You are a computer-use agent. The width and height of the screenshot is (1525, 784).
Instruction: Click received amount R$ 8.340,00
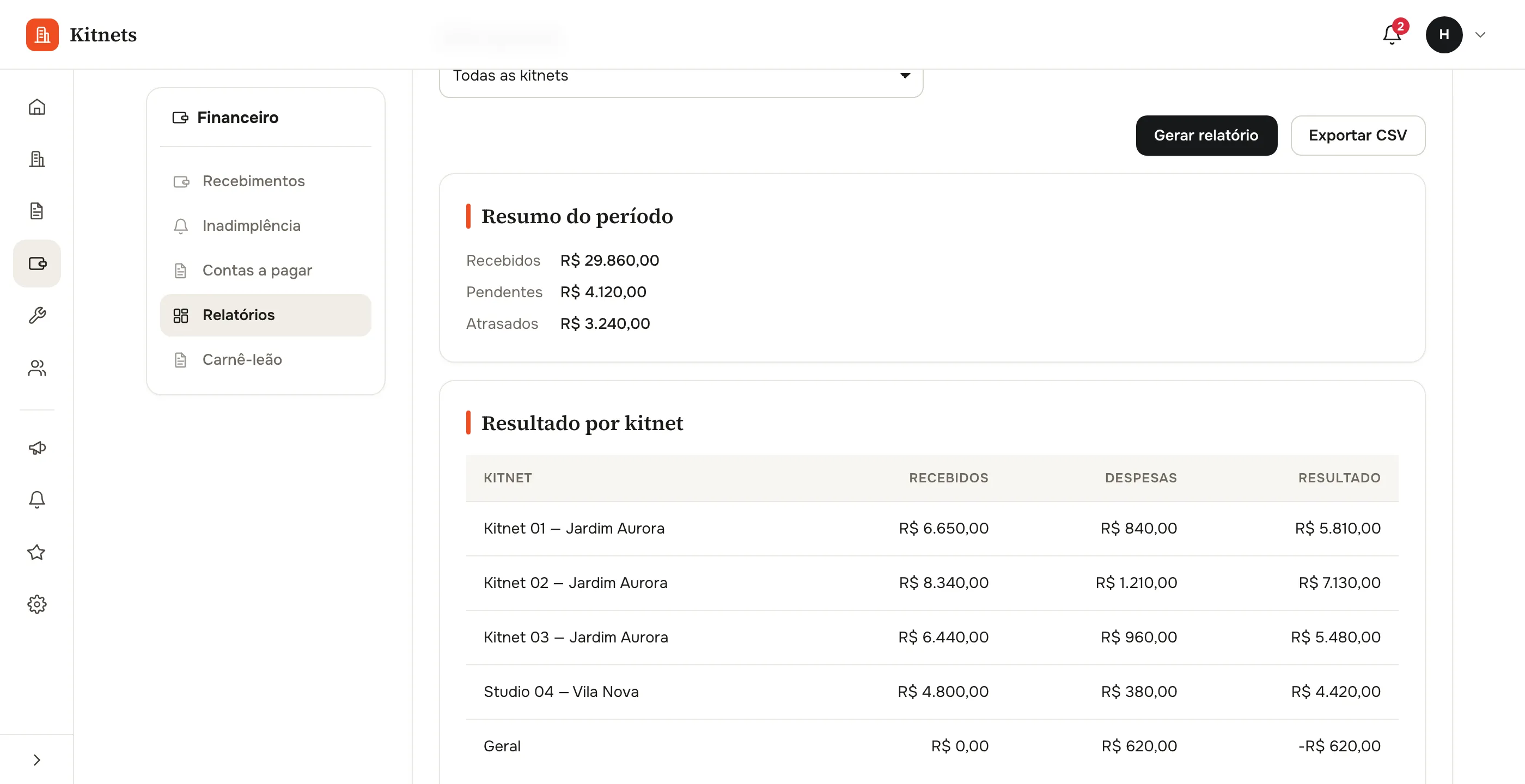943,583
